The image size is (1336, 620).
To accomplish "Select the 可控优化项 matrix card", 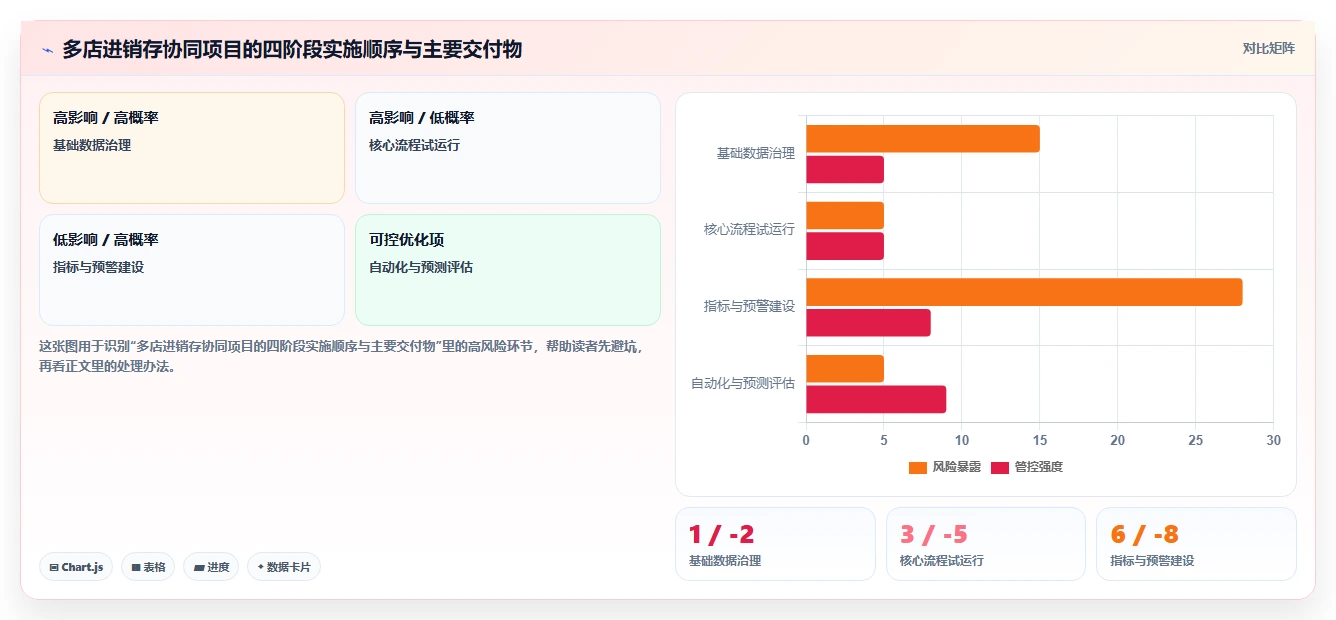I will [508, 270].
